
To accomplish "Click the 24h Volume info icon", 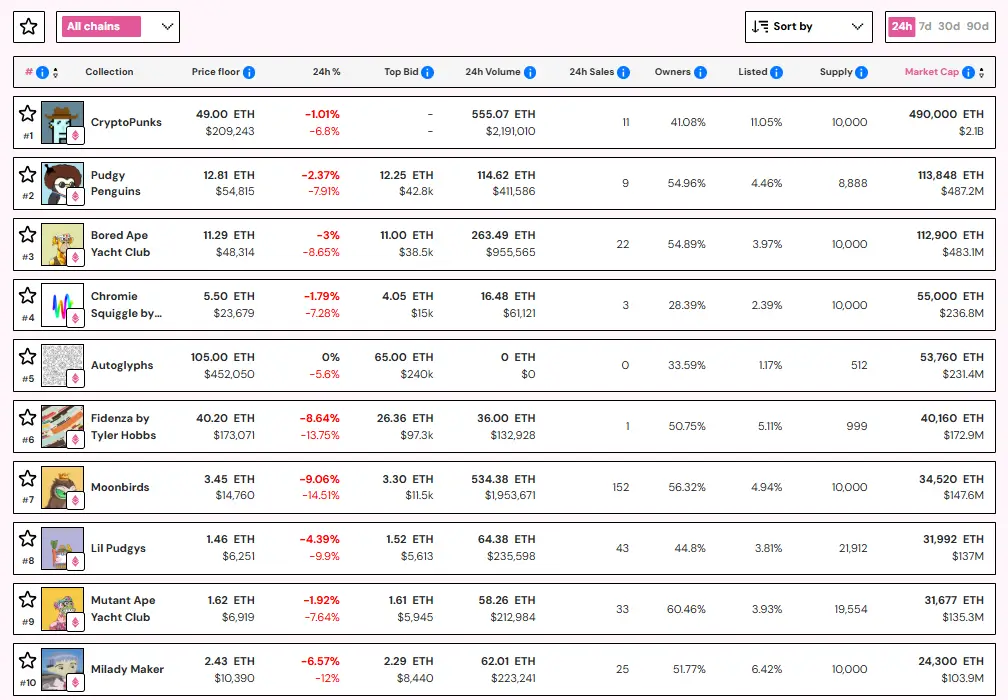I will [x=530, y=73].
